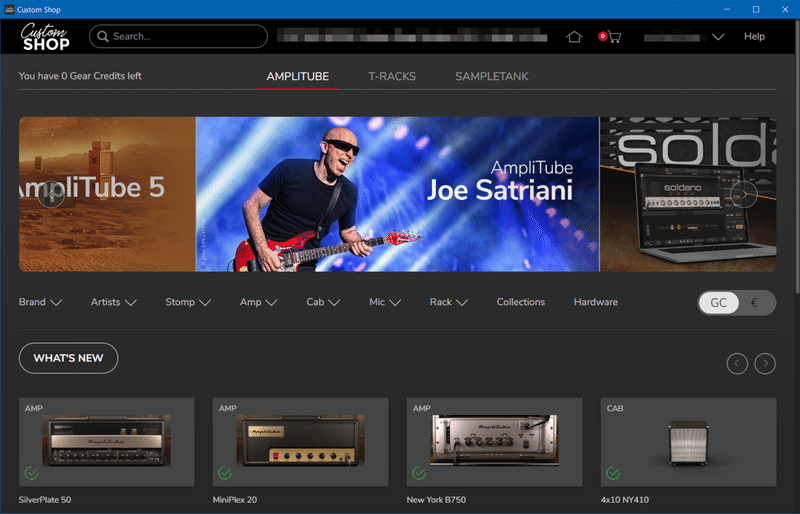Open the Joe Satriani banner

[397, 194]
